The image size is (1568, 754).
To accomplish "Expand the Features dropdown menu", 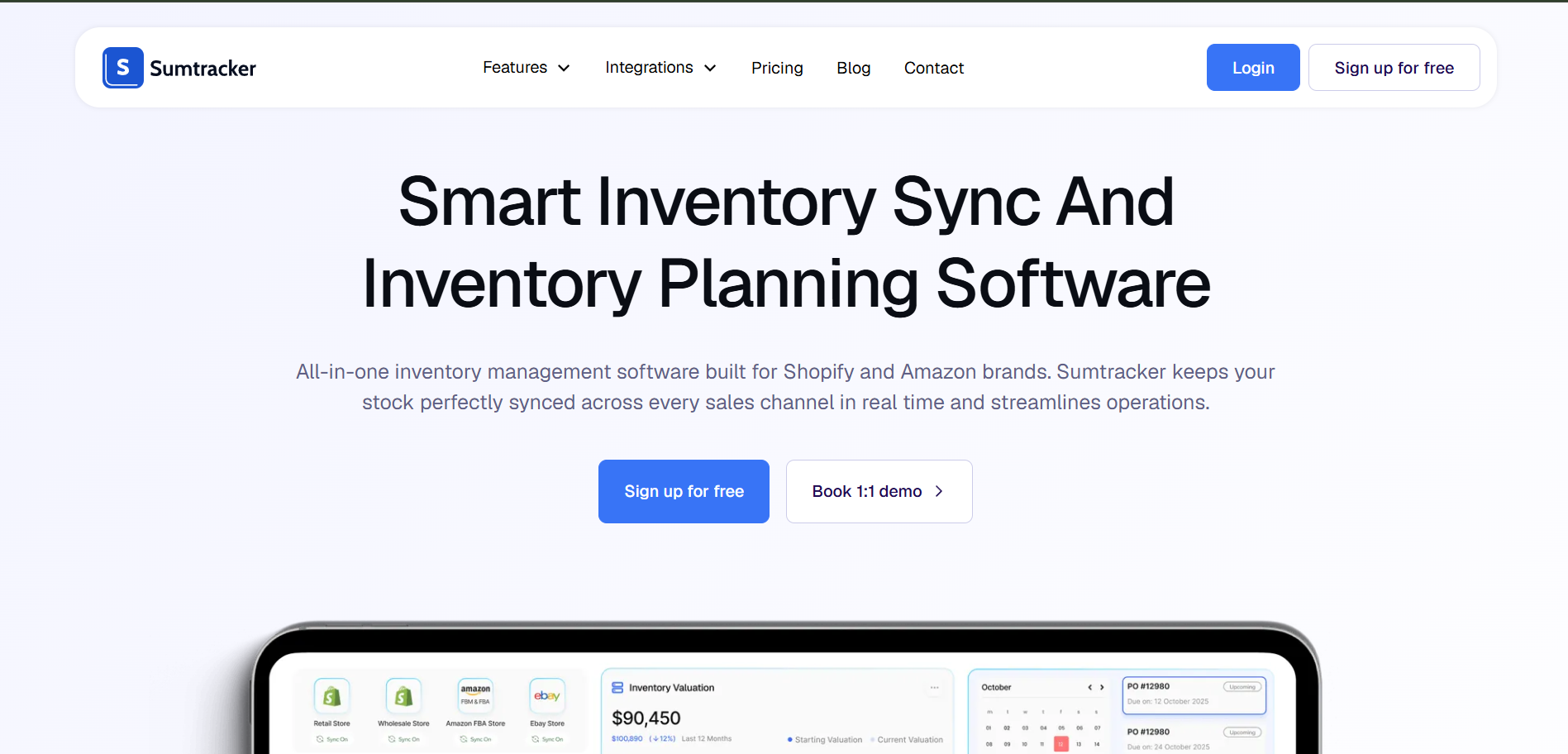I will (x=526, y=67).
